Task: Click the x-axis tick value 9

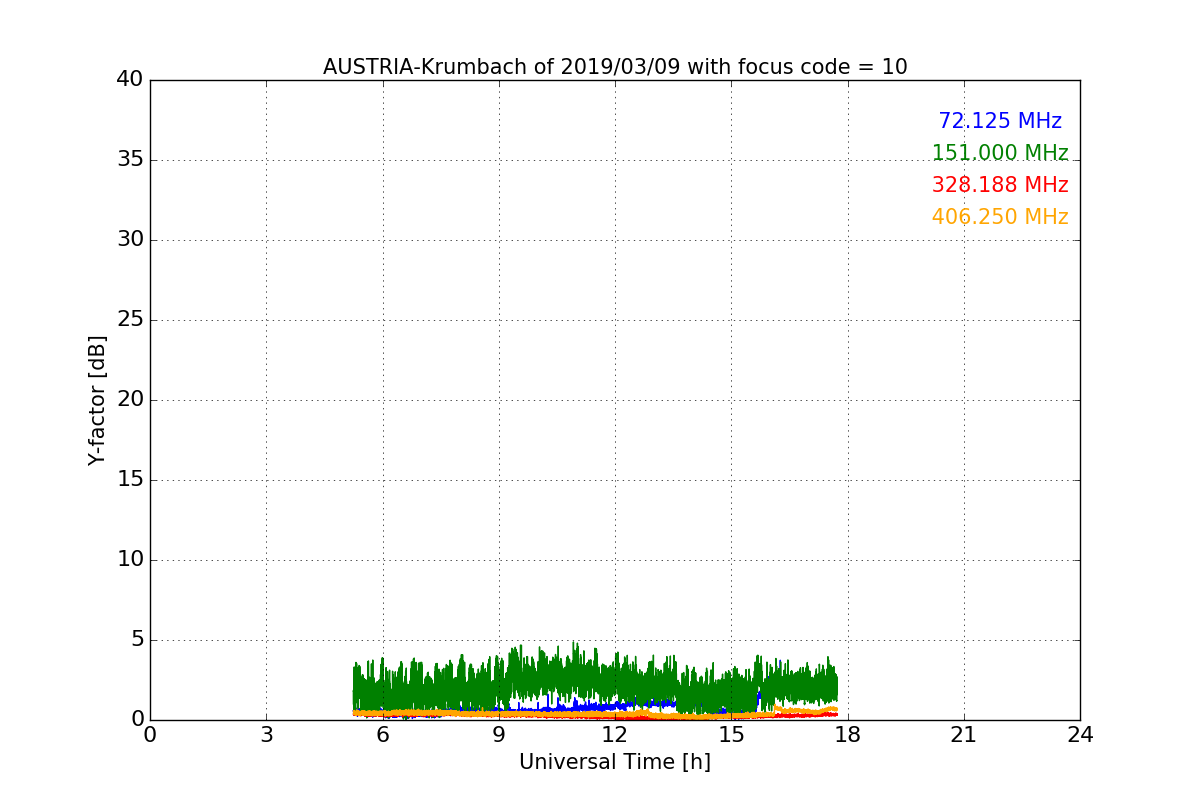Action: [499, 735]
